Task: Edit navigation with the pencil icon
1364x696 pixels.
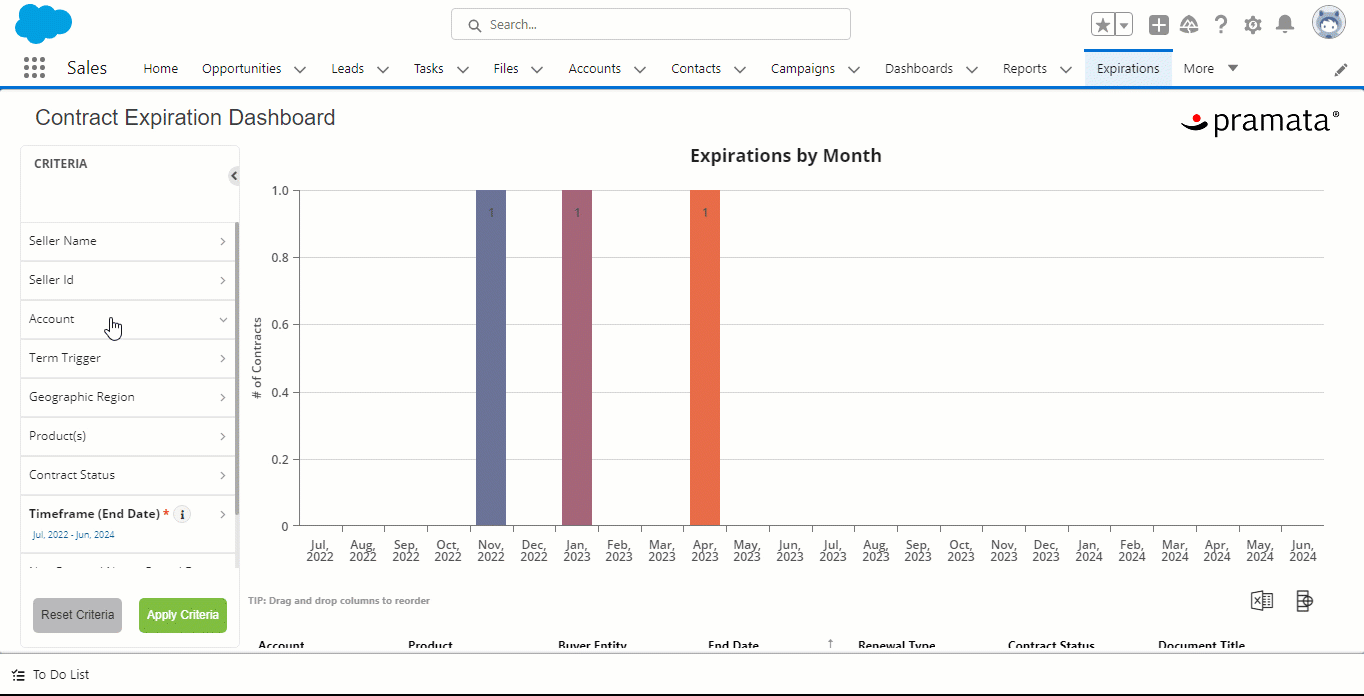Action: coord(1341,69)
